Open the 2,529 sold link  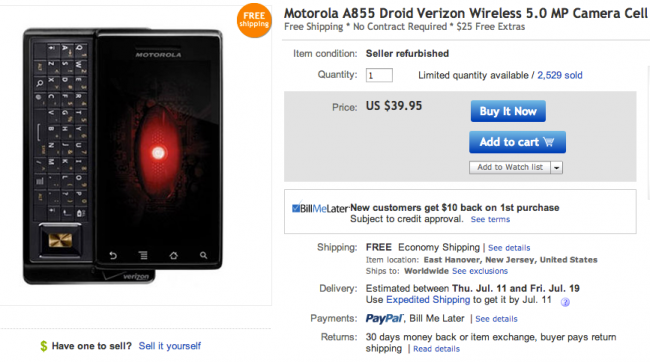560,75
